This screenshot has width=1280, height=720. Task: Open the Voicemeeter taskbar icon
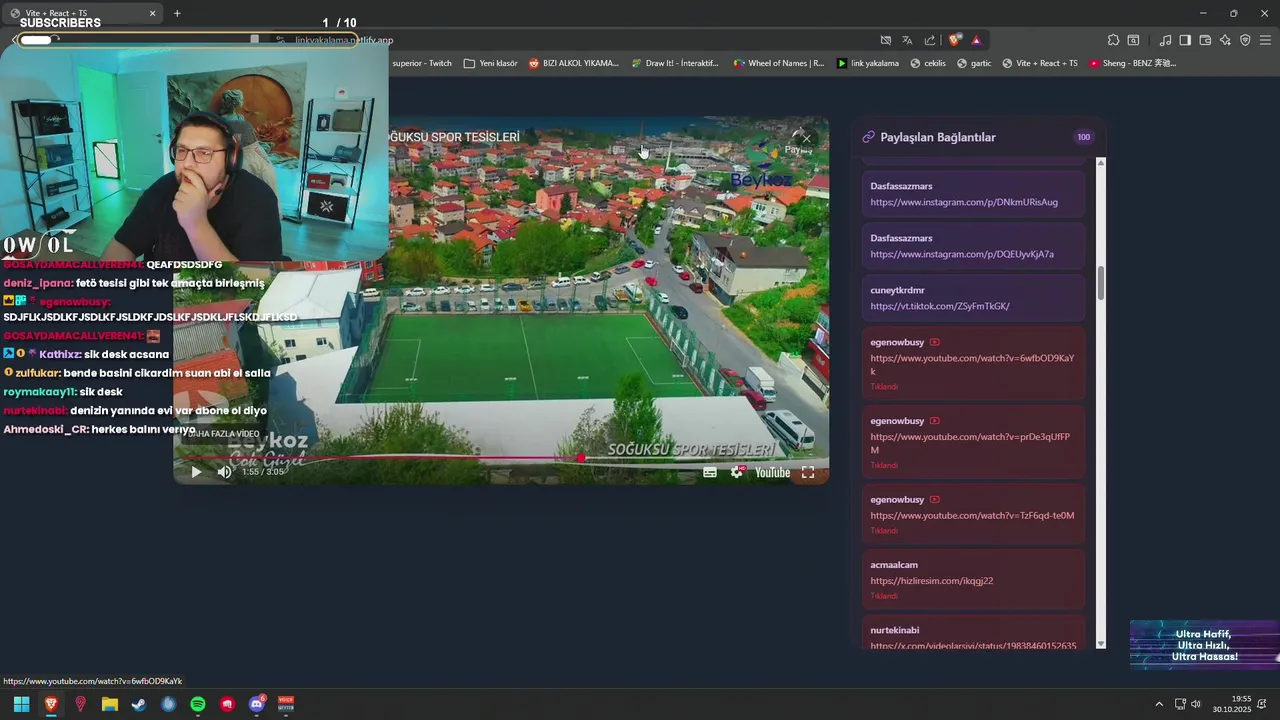[x=286, y=704]
